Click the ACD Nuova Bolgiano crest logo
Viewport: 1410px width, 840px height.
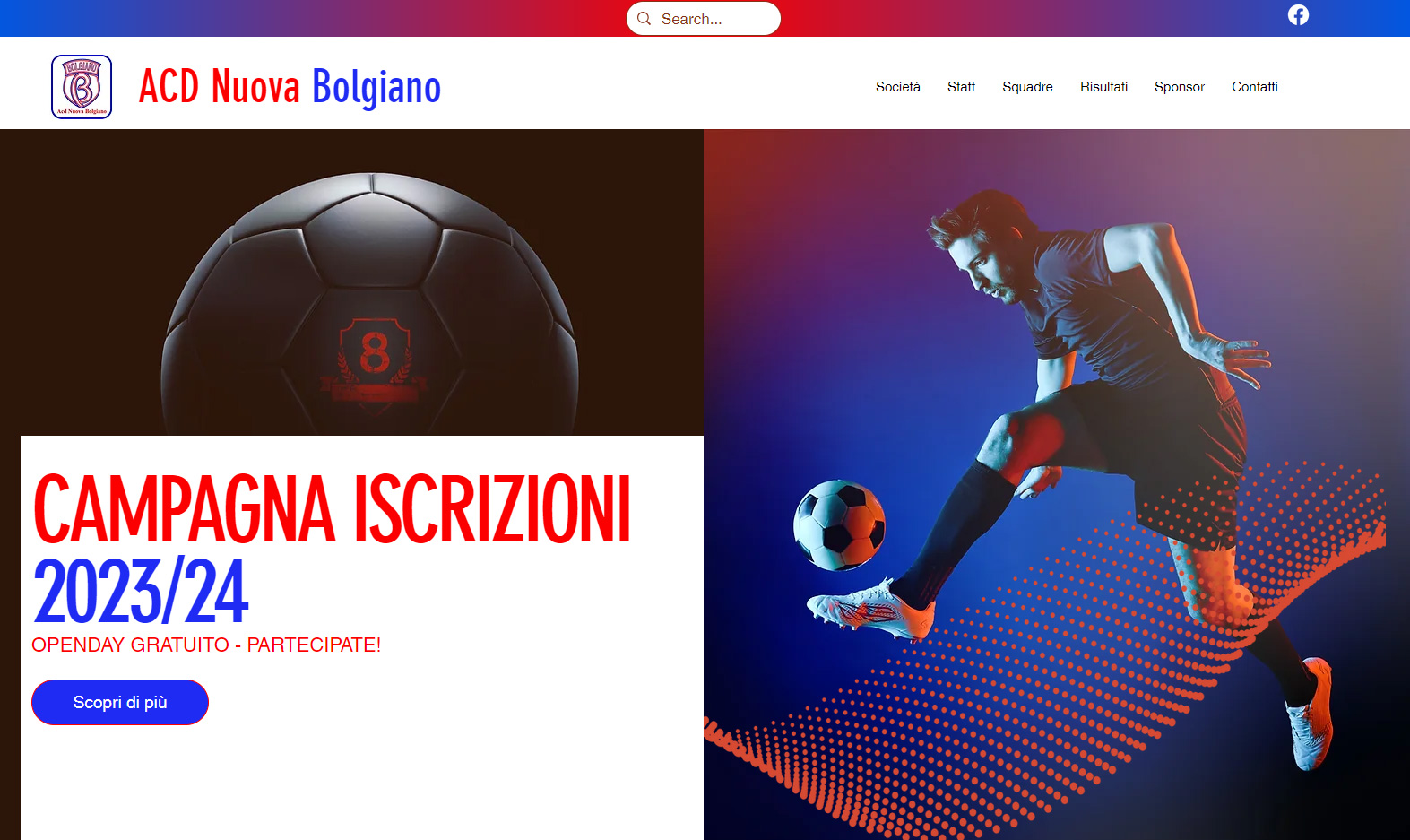(x=82, y=87)
